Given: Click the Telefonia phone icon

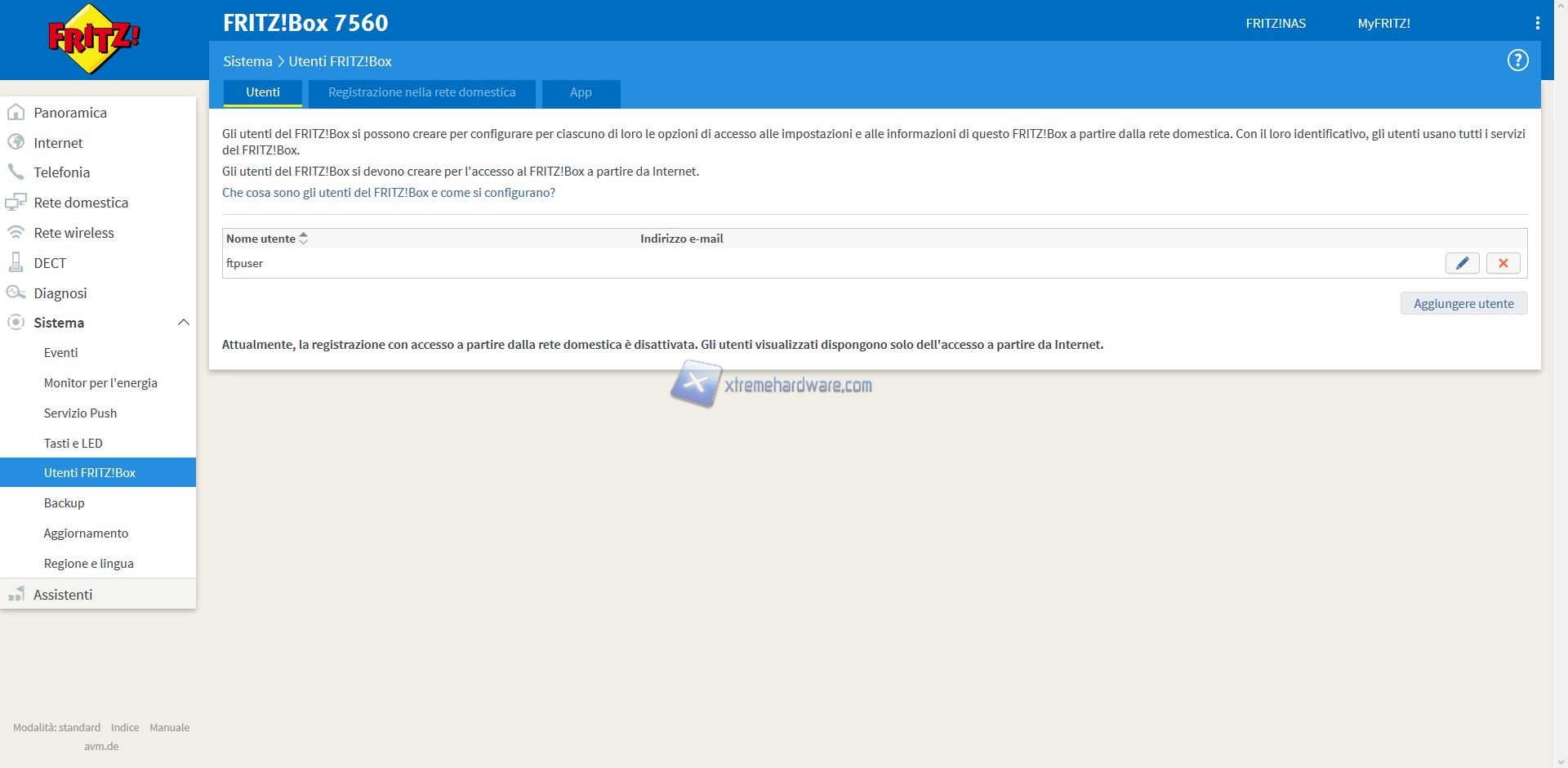Looking at the screenshot, I should pos(16,172).
